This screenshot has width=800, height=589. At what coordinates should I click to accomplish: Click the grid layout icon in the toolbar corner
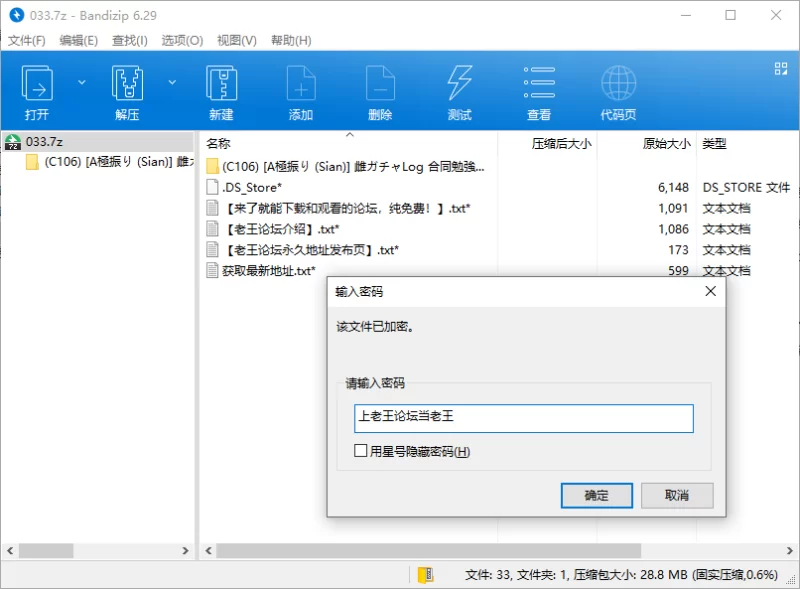[781, 68]
